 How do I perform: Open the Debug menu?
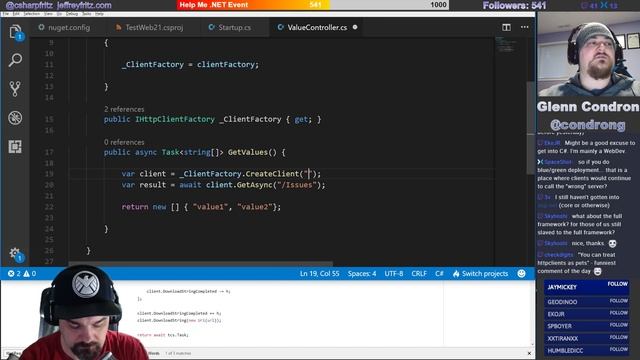point(72,14)
